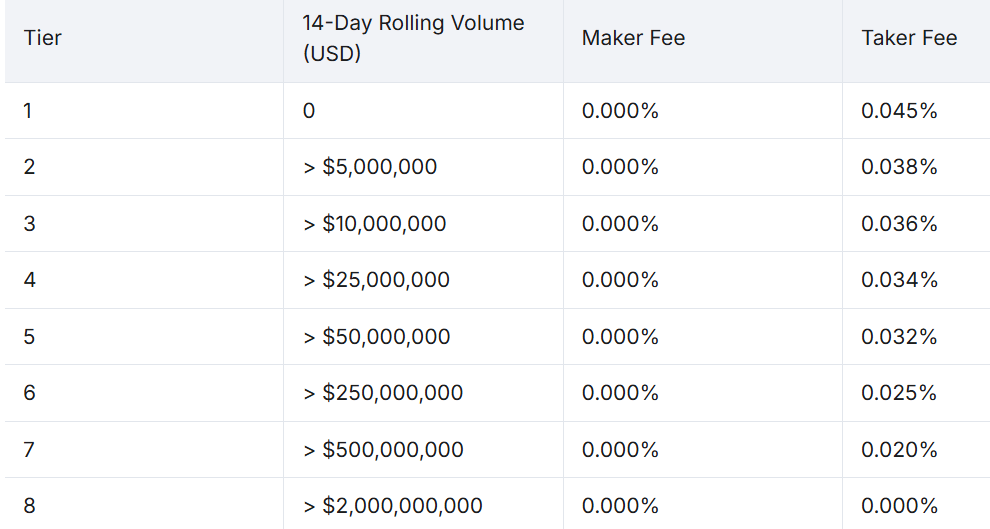
Task: Select the 0.032% taker fee value
Action: [899, 337]
